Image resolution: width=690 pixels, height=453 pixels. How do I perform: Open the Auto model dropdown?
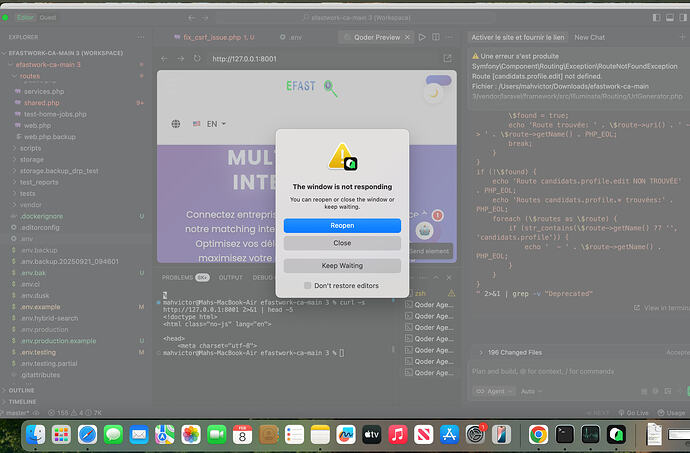pos(531,391)
